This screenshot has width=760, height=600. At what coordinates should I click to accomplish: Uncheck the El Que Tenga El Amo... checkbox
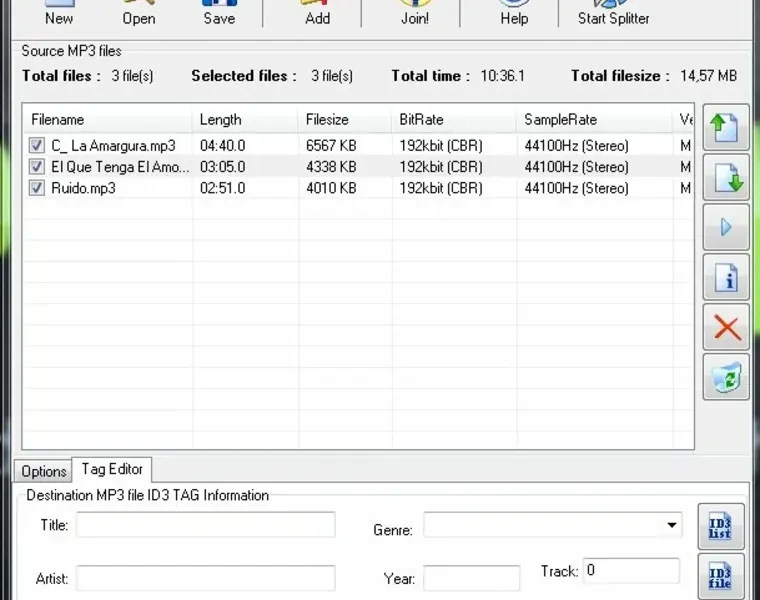pyautogui.click(x=37, y=167)
